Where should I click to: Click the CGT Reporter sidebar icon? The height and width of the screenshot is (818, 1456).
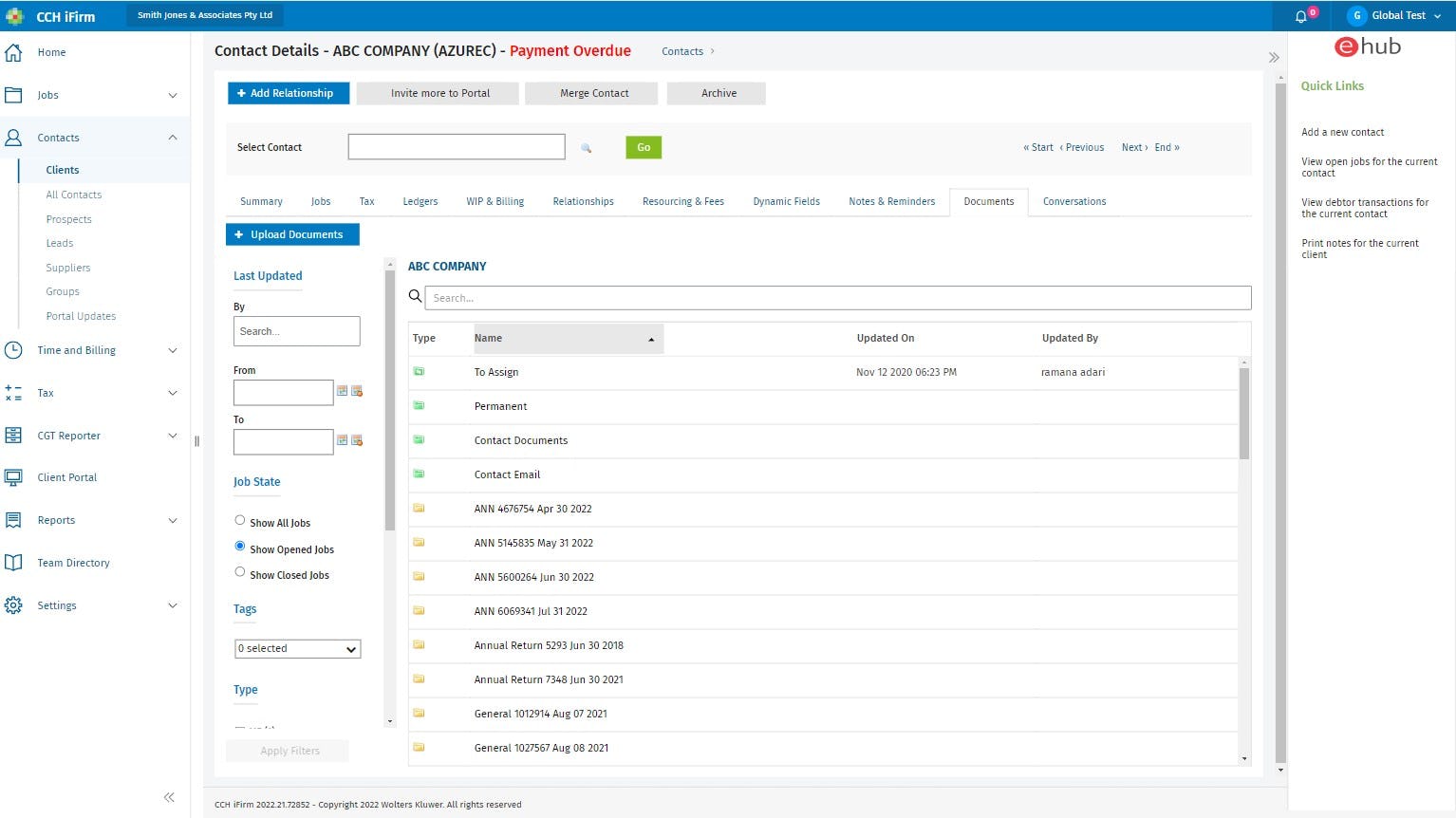click(x=14, y=435)
